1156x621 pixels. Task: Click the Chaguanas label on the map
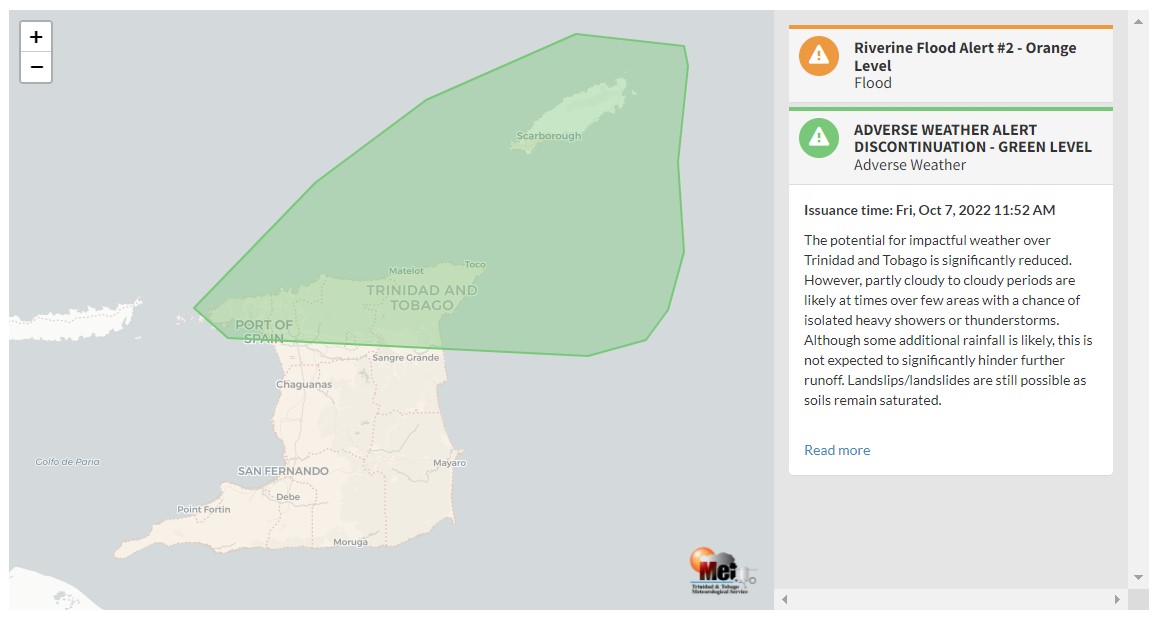pos(304,384)
